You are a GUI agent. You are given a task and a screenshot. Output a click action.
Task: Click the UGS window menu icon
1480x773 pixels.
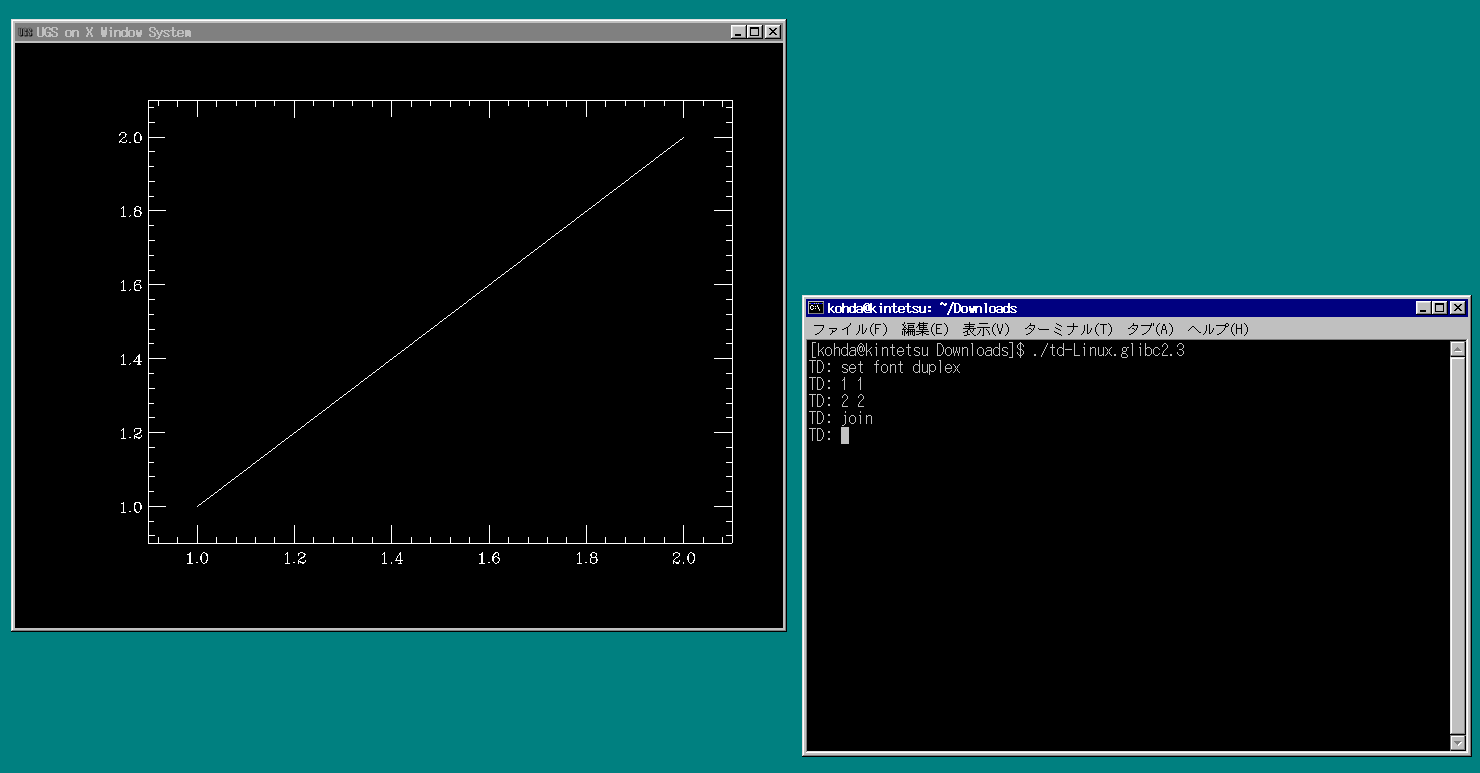pos(25,32)
